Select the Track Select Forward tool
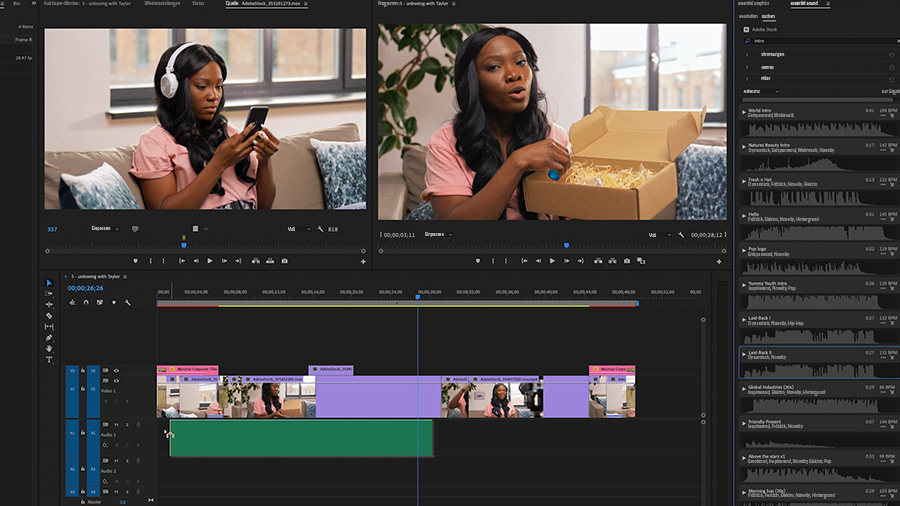Screen dimensions: 900x506 click(x=49, y=294)
